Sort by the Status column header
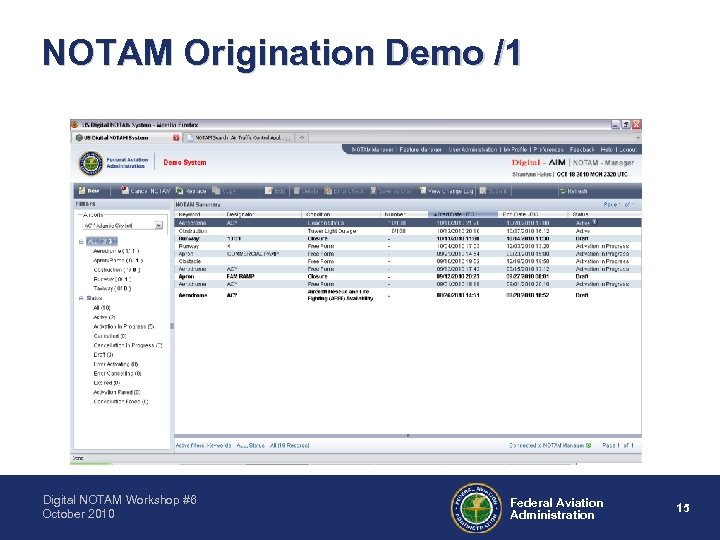 605,214
